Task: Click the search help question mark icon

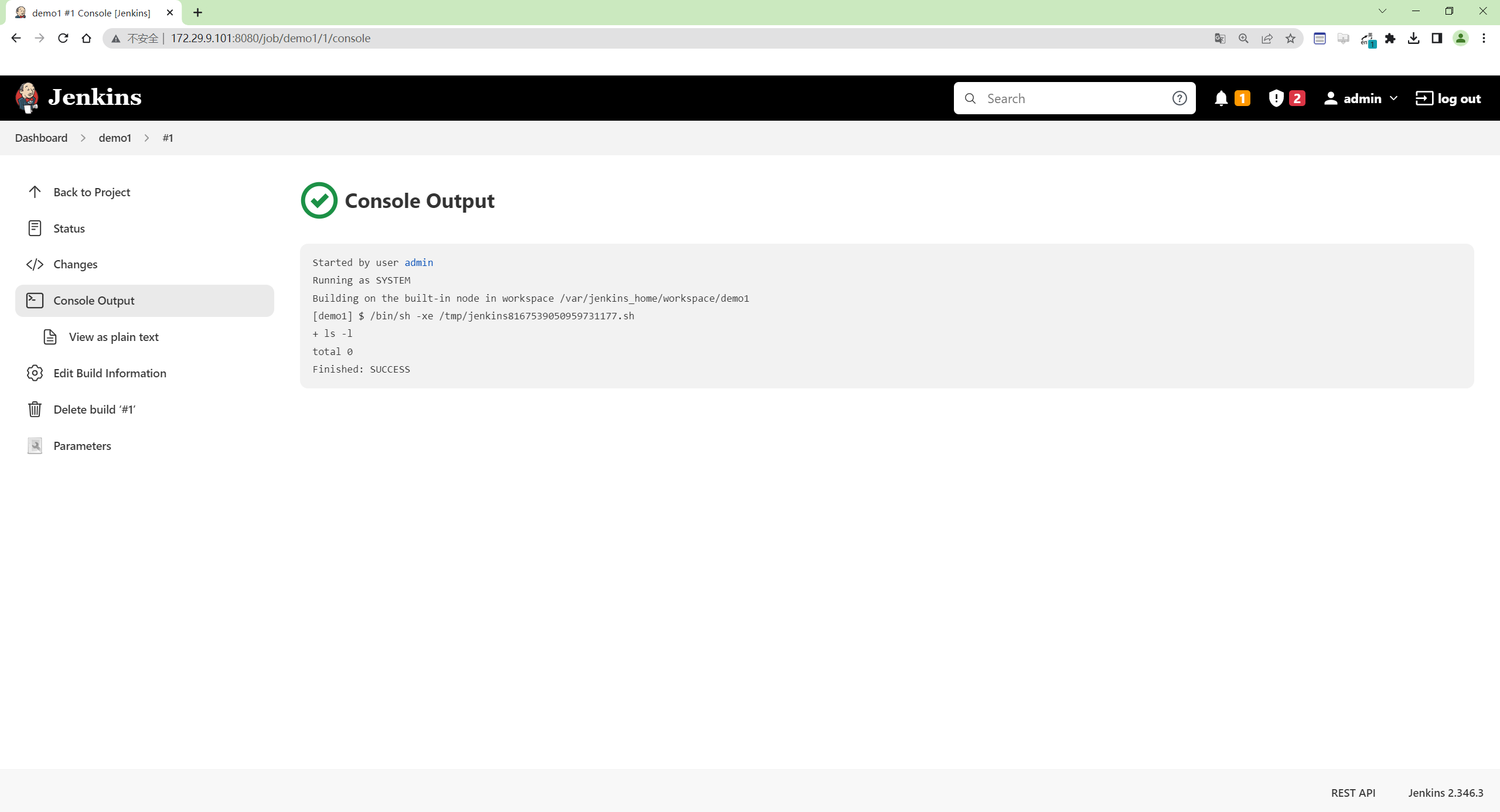Action: 1179,98
